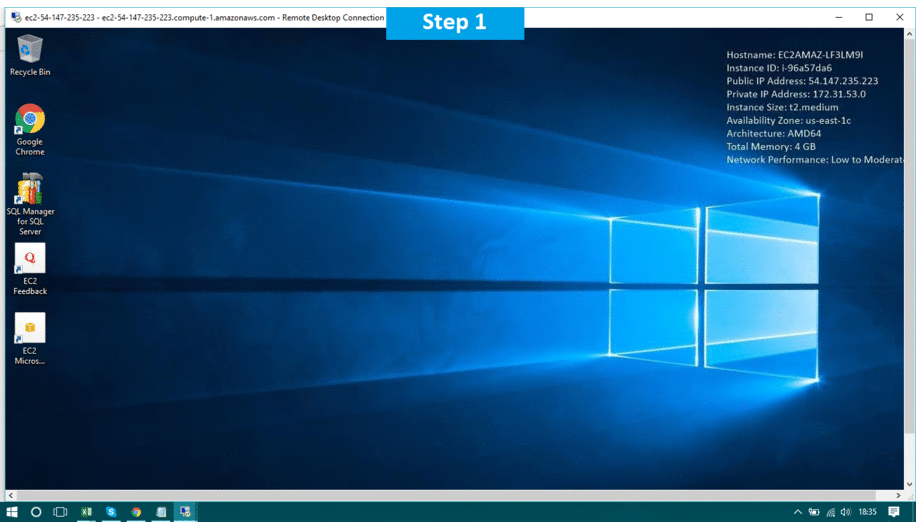916x528 pixels.
Task: Open the EC2 Microsoft desktop shortcut
Action: click(x=30, y=329)
